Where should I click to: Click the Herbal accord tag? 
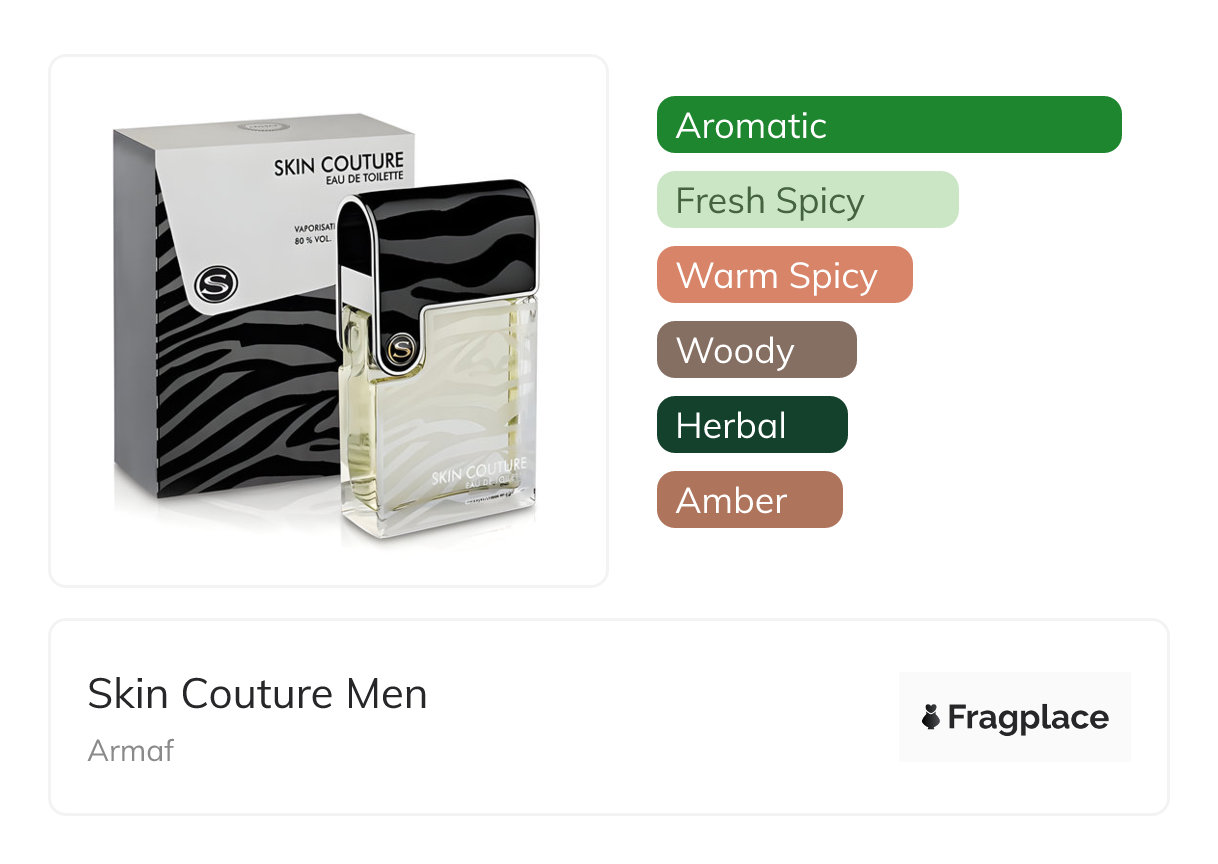[x=752, y=425]
